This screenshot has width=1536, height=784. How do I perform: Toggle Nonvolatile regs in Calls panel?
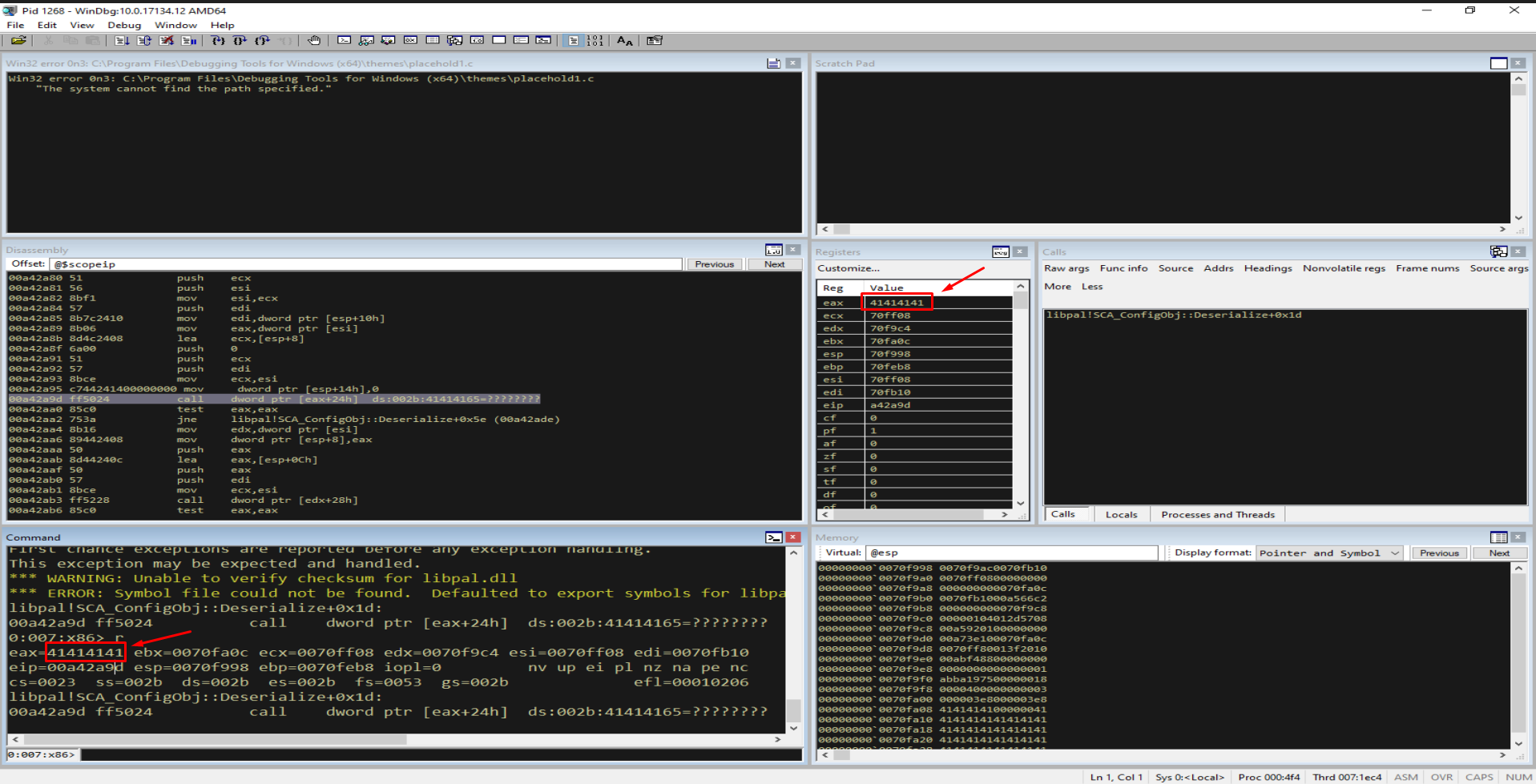pos(1344,268)
